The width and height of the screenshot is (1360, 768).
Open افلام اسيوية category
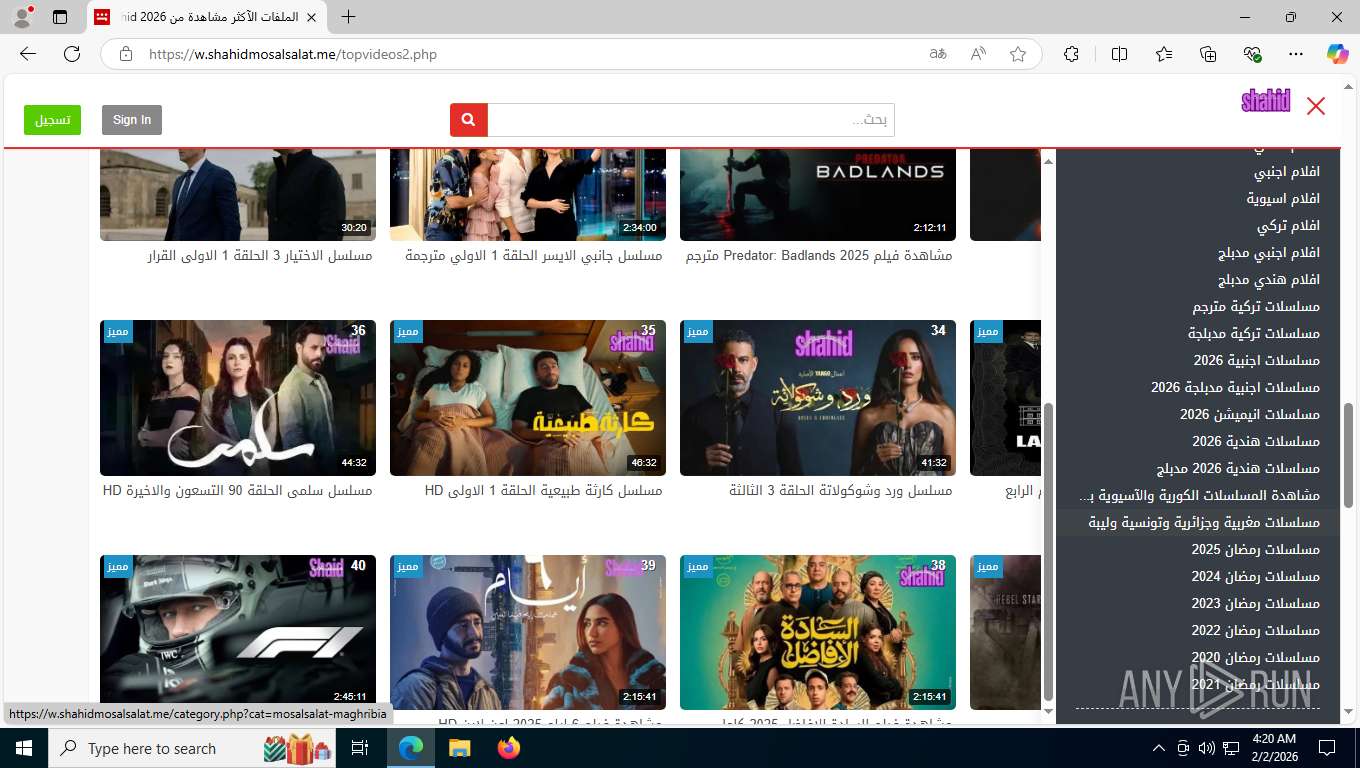pos(1283,199)
